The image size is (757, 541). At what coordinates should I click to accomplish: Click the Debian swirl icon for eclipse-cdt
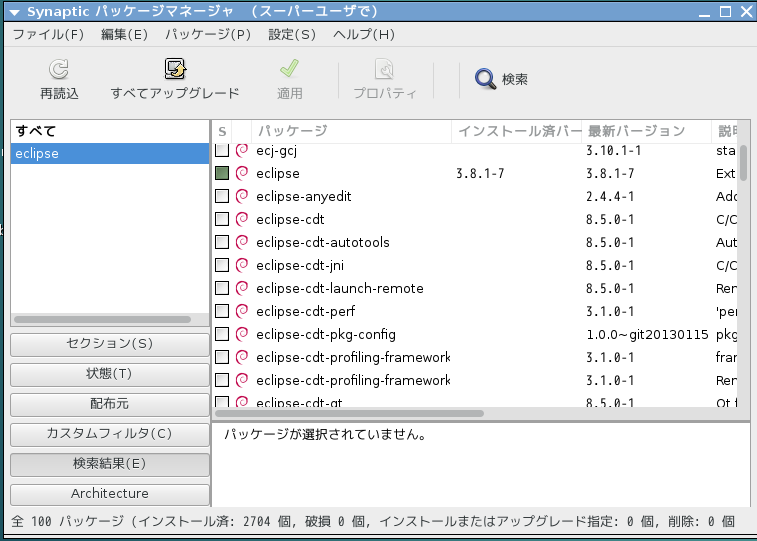(x=242, y=219)
